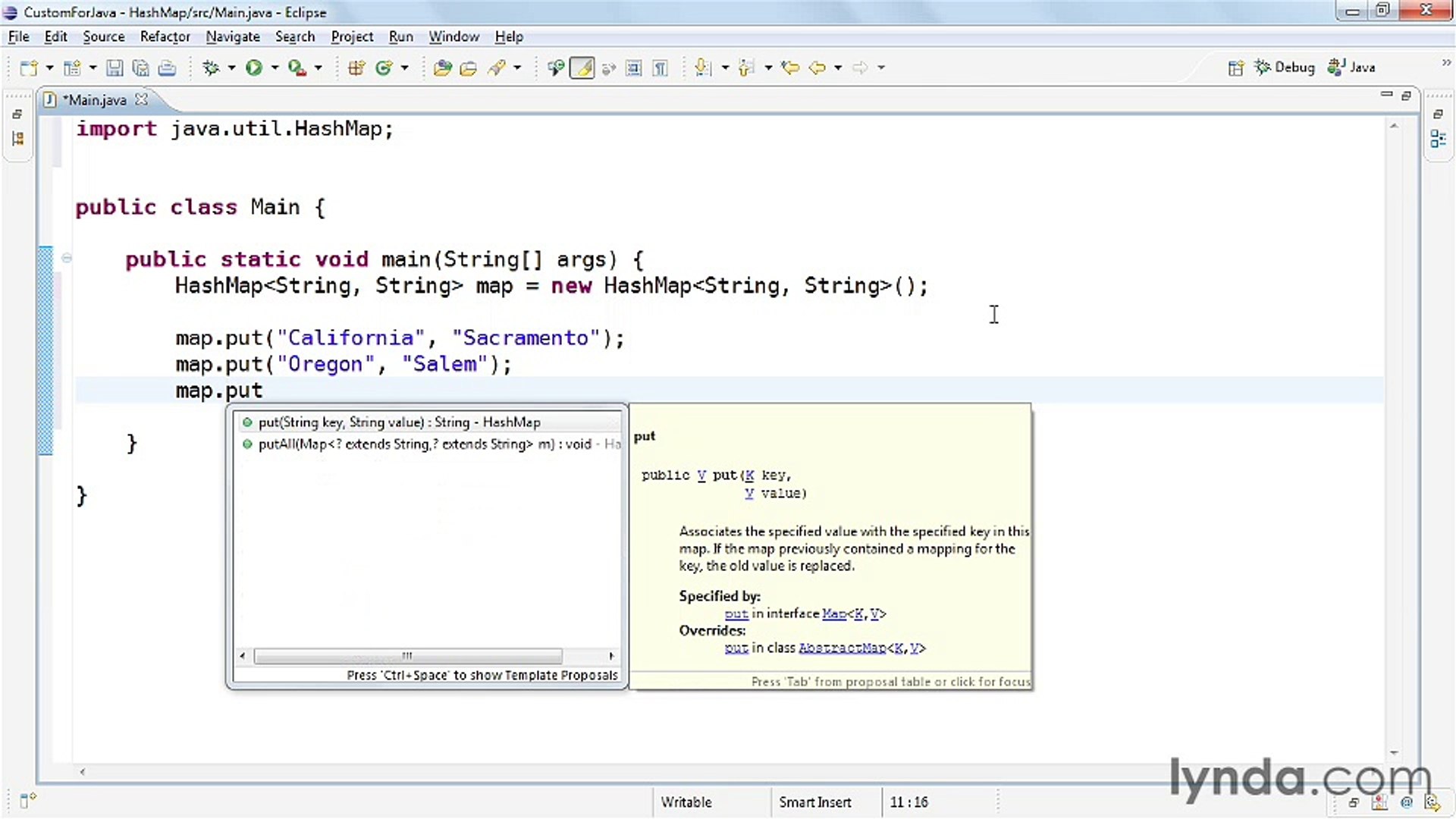Screen dimensions: 1456x819
Task: Select the Refactor menu icon
Action: [x=165, y=36]
